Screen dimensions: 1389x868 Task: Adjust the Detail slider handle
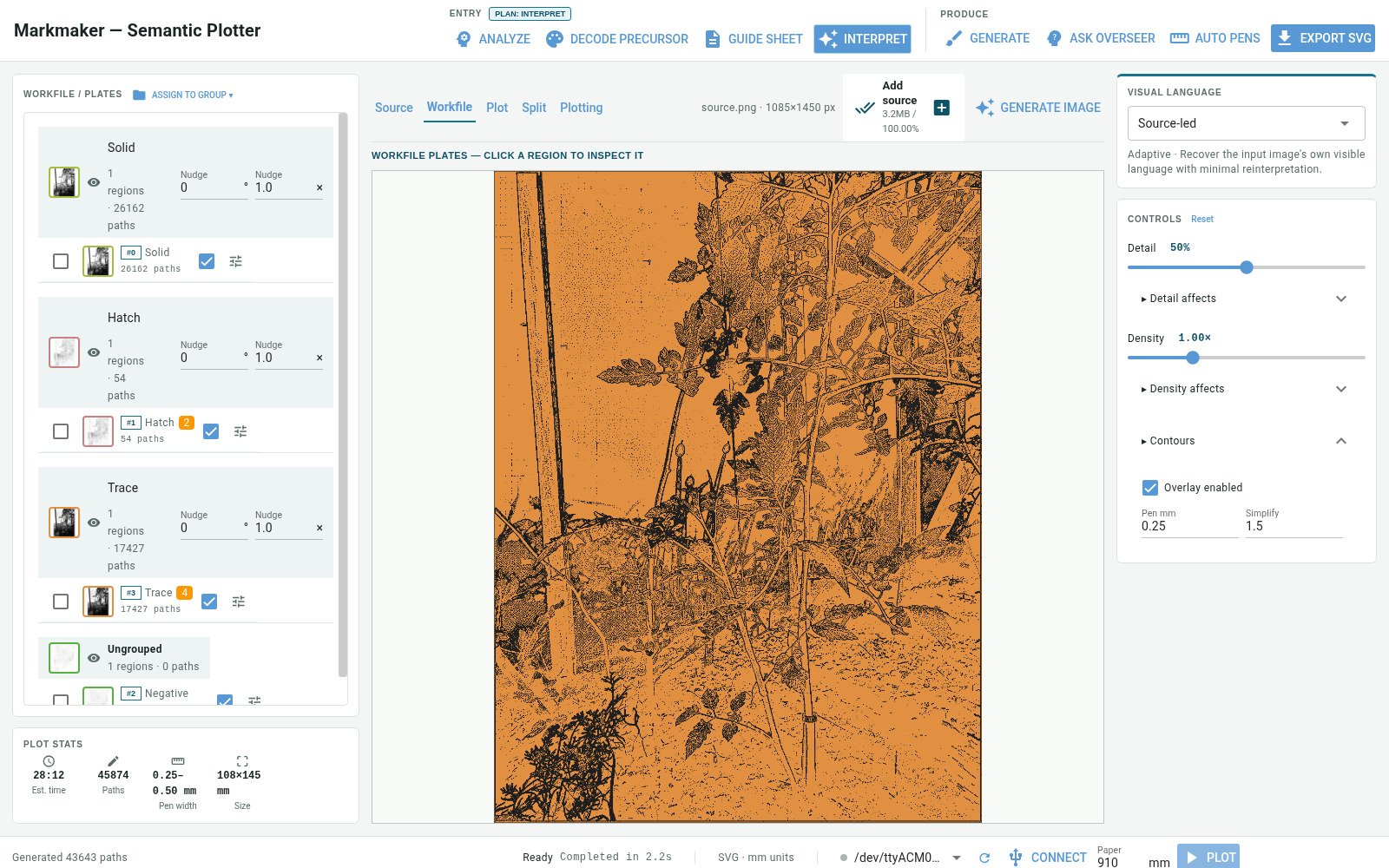1247,267
